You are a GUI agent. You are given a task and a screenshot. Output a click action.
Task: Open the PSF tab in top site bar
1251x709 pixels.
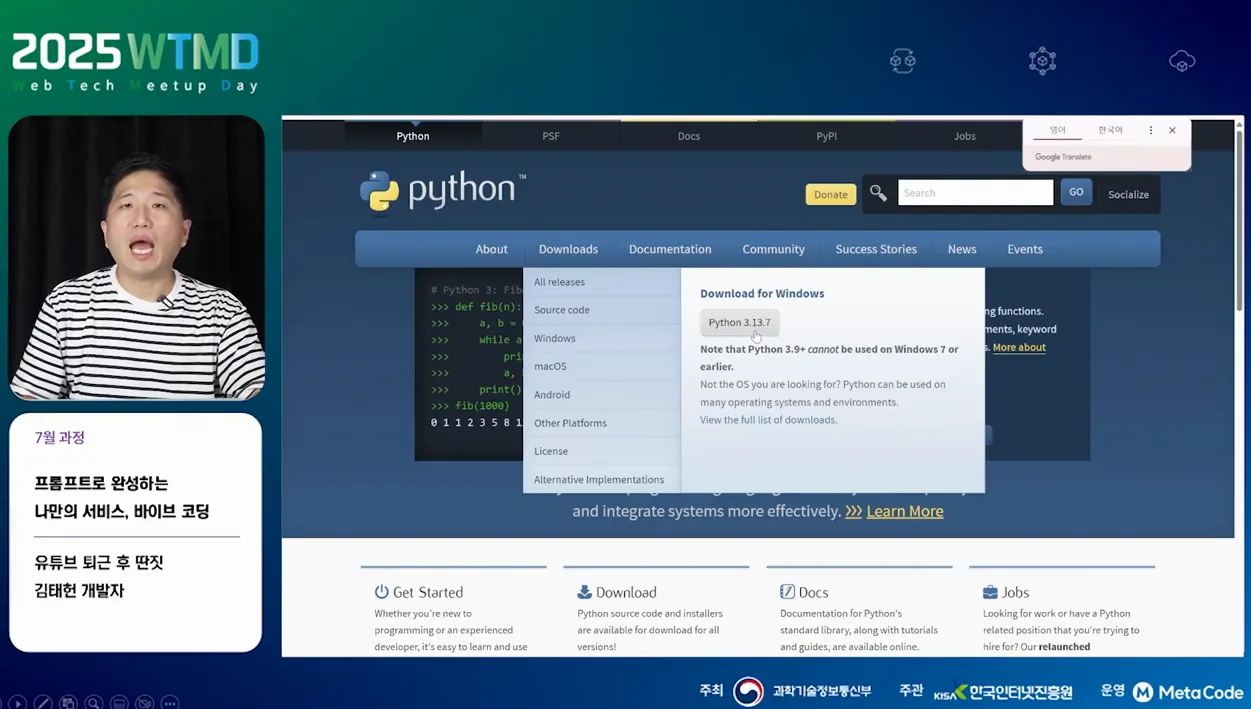(x=551, y=136)
